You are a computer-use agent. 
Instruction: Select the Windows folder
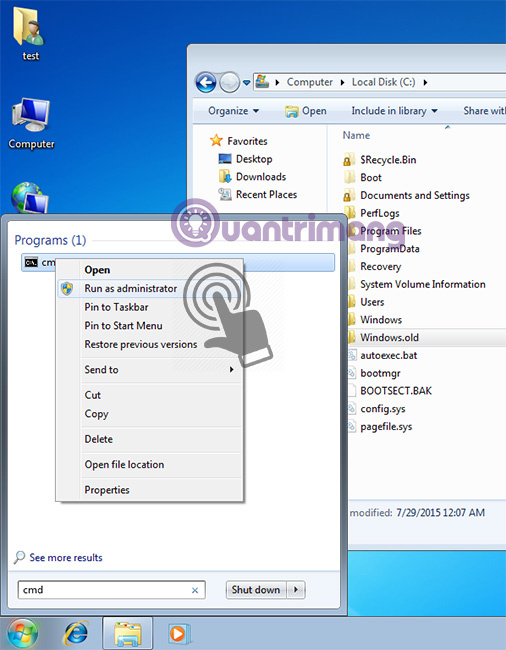pyautogui.click(x=373, y=320)
